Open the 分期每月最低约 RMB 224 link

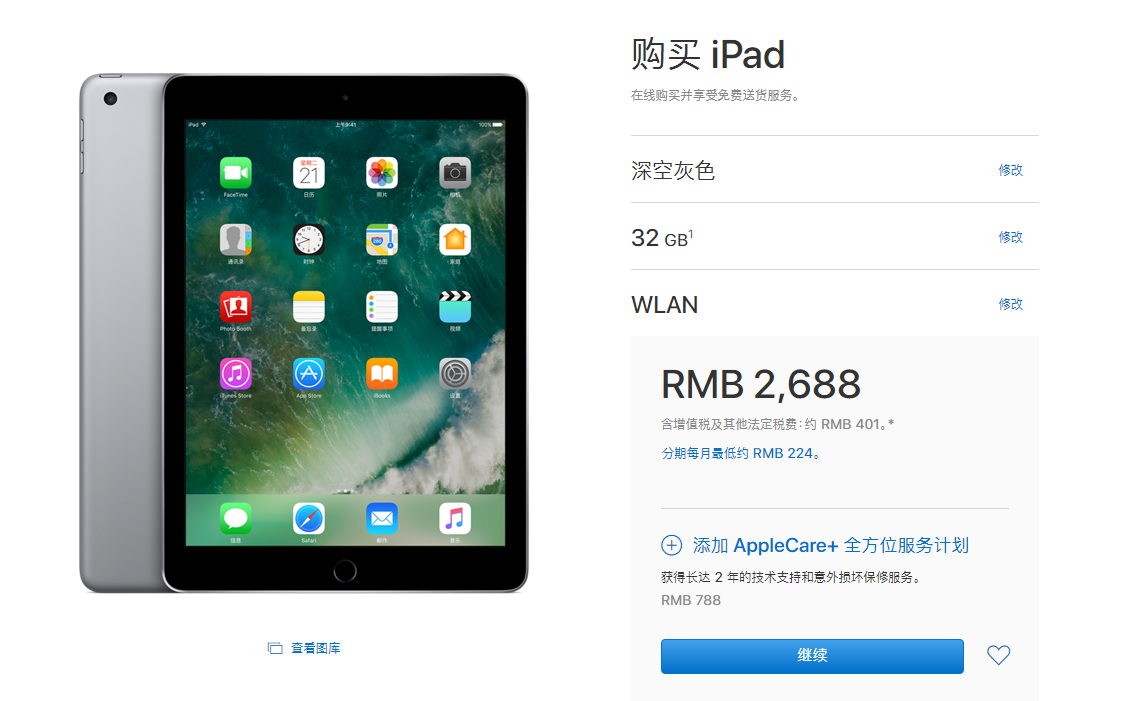point(741,454)
